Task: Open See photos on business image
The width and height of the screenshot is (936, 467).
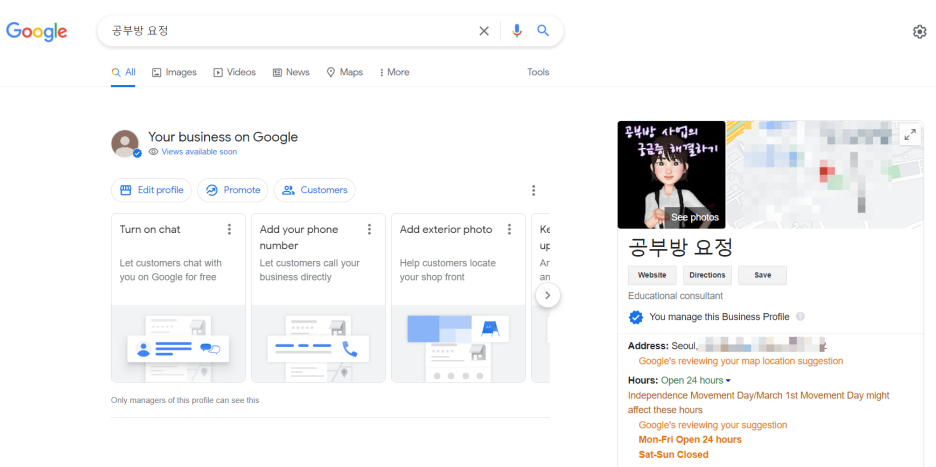Action: tap(695, 217)
